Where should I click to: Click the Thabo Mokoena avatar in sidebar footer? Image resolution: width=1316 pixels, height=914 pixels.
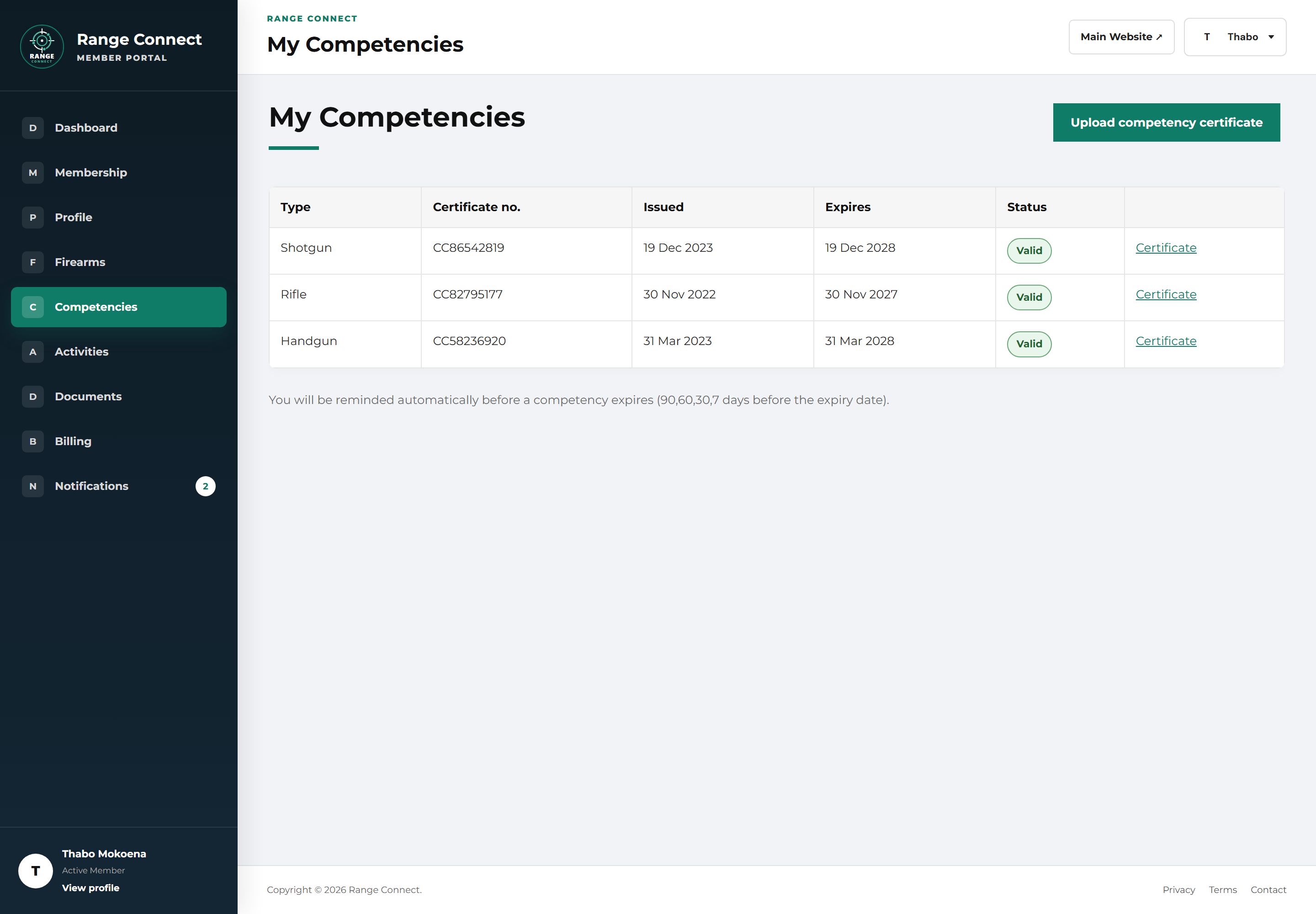[x=36, y=871]
